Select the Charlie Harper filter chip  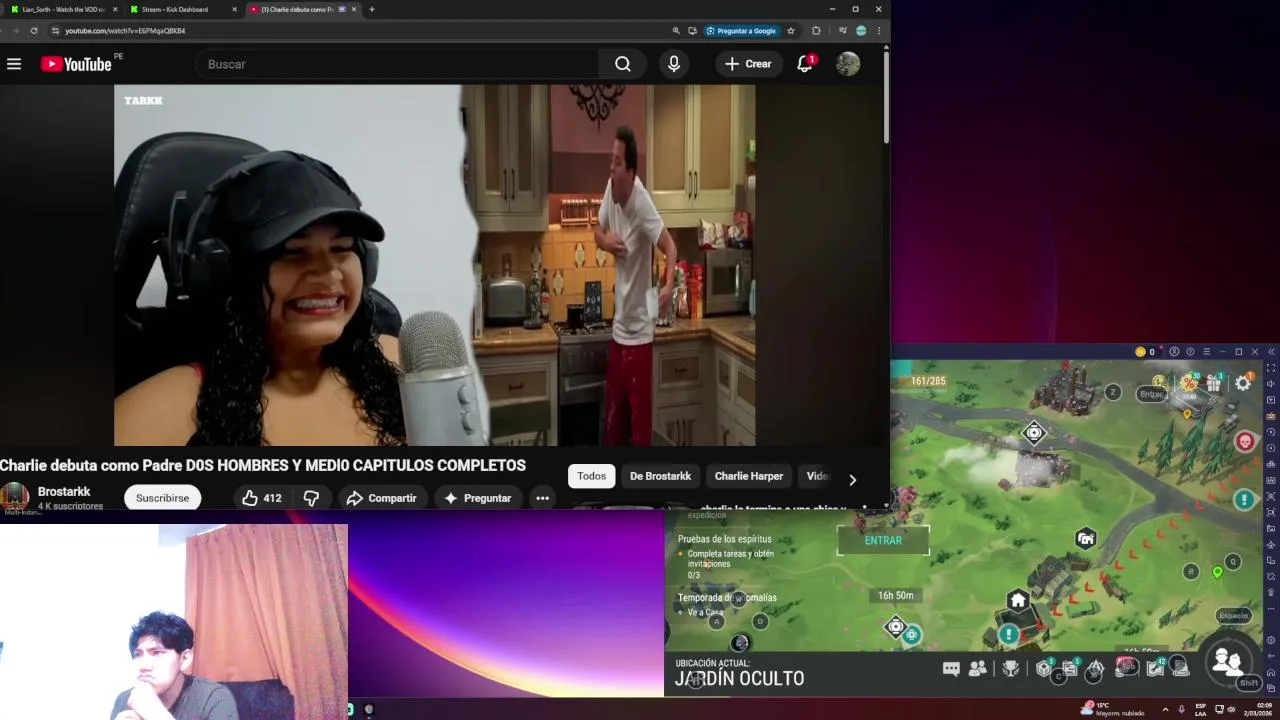coord(749,476)
